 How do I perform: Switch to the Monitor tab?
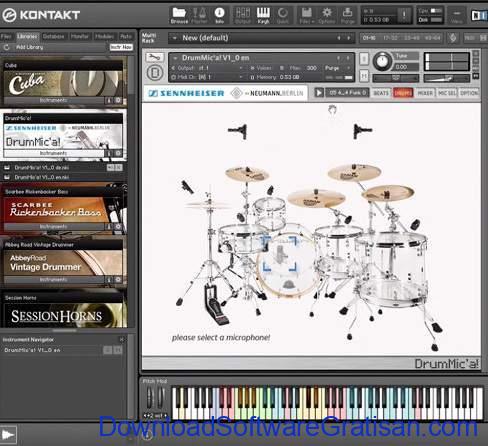(x=80, y=36)
